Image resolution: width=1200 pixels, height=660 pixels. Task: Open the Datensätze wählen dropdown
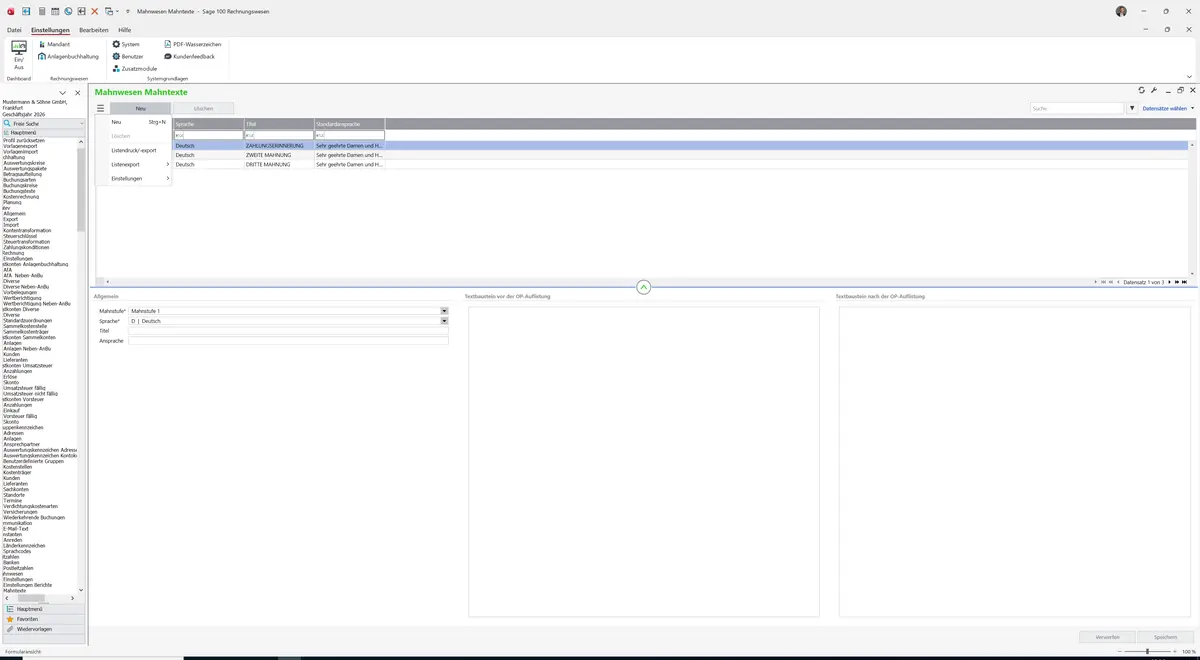coord(1167,108)
